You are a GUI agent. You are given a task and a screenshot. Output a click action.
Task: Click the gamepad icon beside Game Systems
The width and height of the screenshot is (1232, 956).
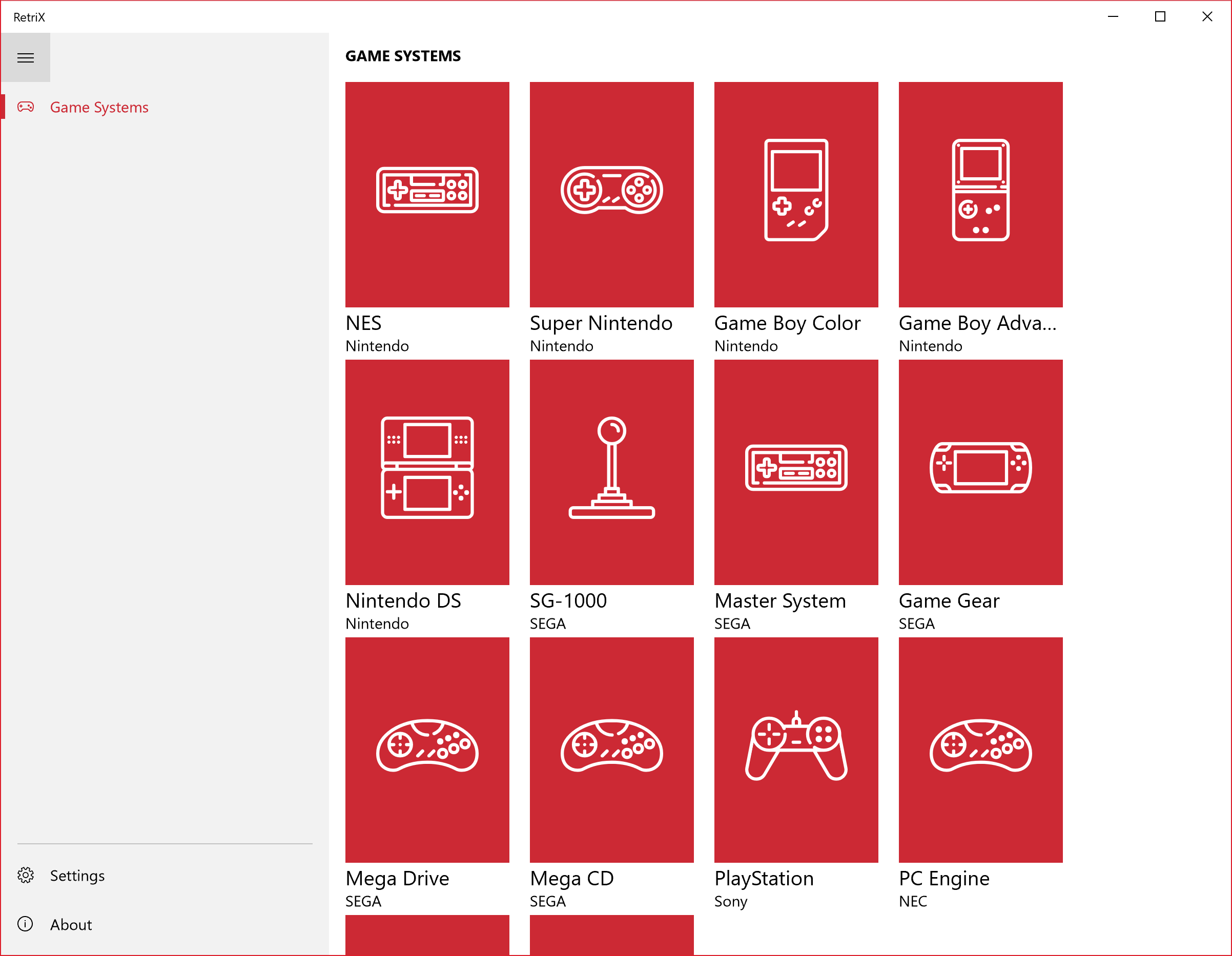[x=26, y=107]
